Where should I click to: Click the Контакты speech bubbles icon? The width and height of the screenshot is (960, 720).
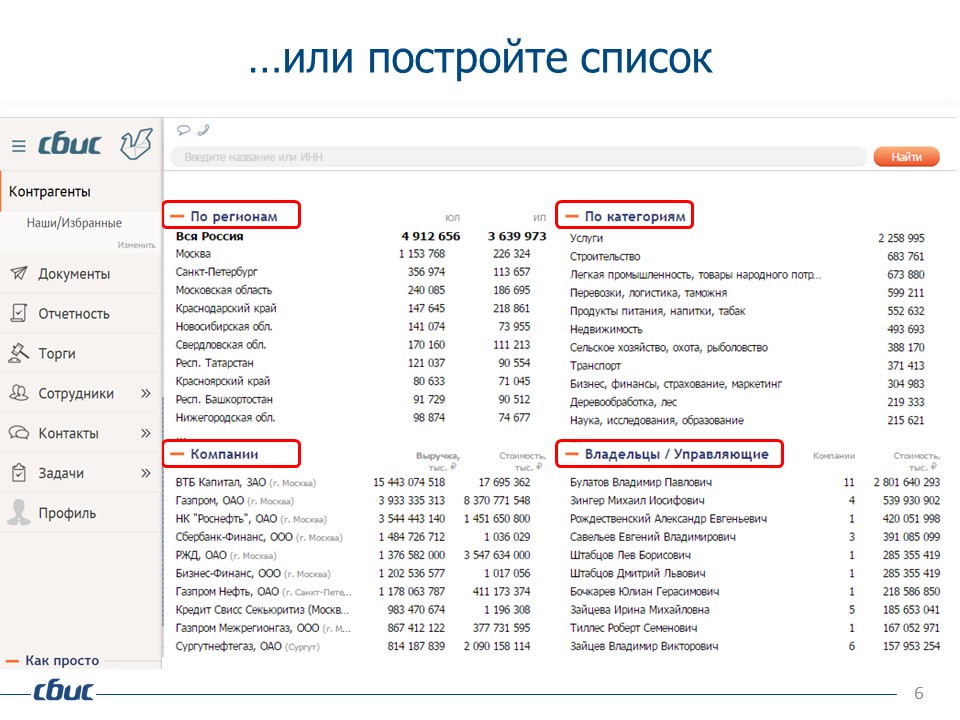coord(19,433)
